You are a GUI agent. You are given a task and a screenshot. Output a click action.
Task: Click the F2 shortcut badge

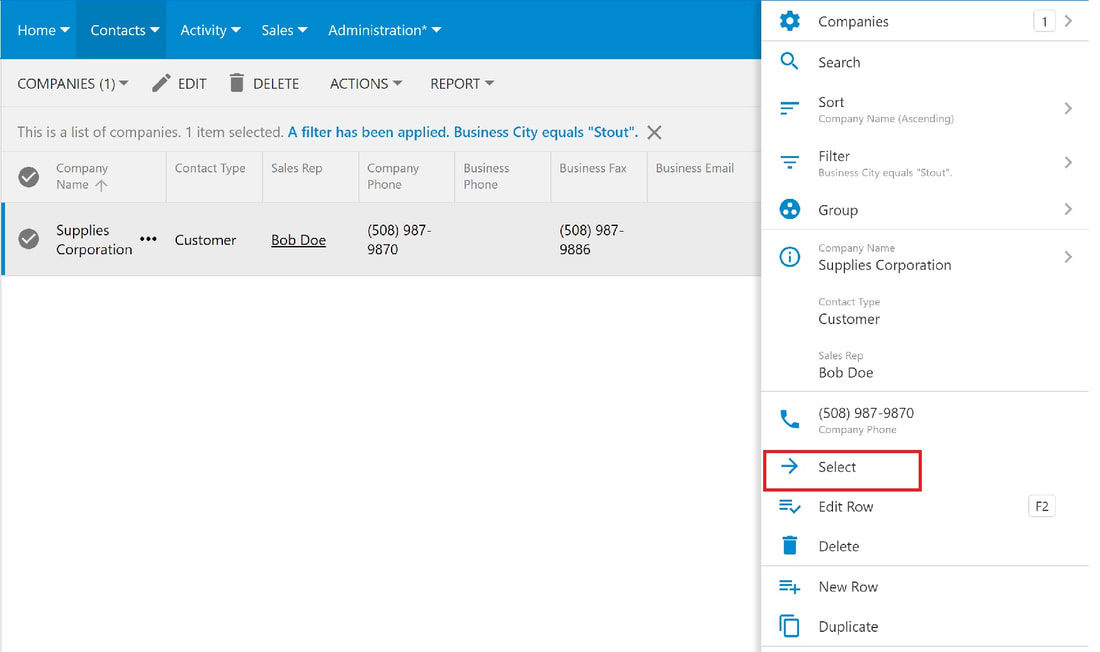[1041, 506]
